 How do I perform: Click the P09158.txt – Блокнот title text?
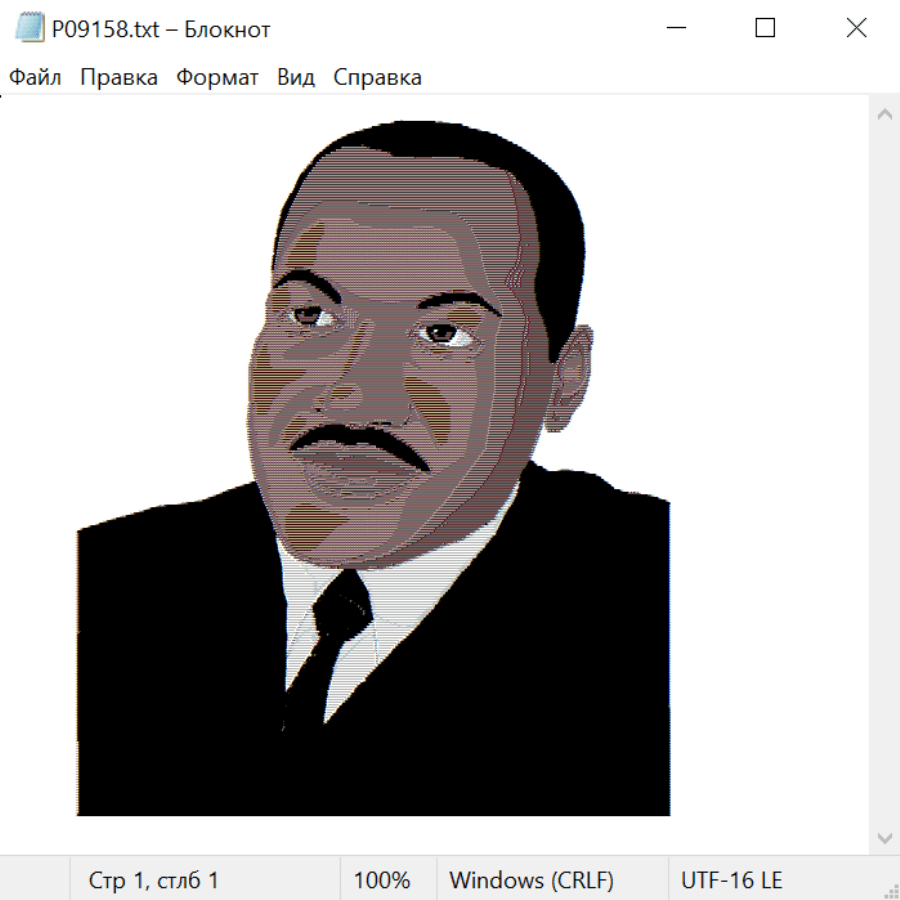point(161,30)
